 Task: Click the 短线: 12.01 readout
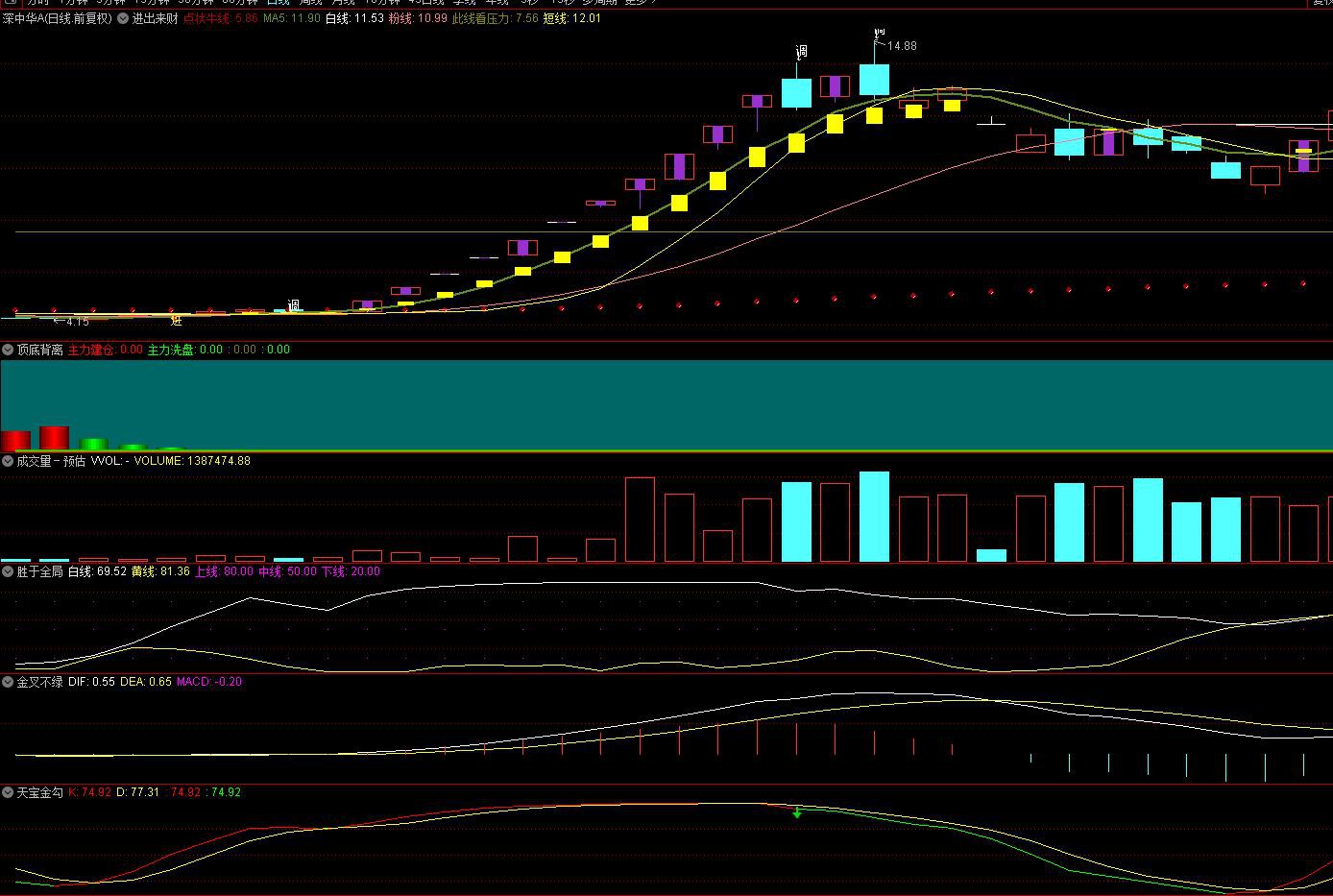572,18
